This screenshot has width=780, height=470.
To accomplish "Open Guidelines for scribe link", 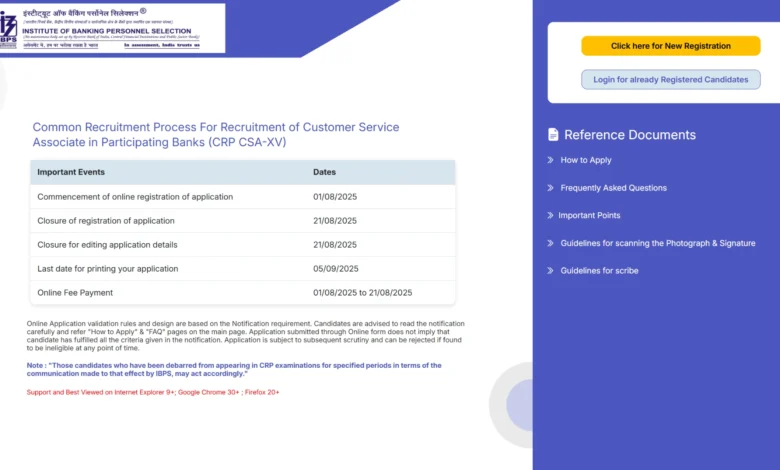I will [x=599, y=271].
